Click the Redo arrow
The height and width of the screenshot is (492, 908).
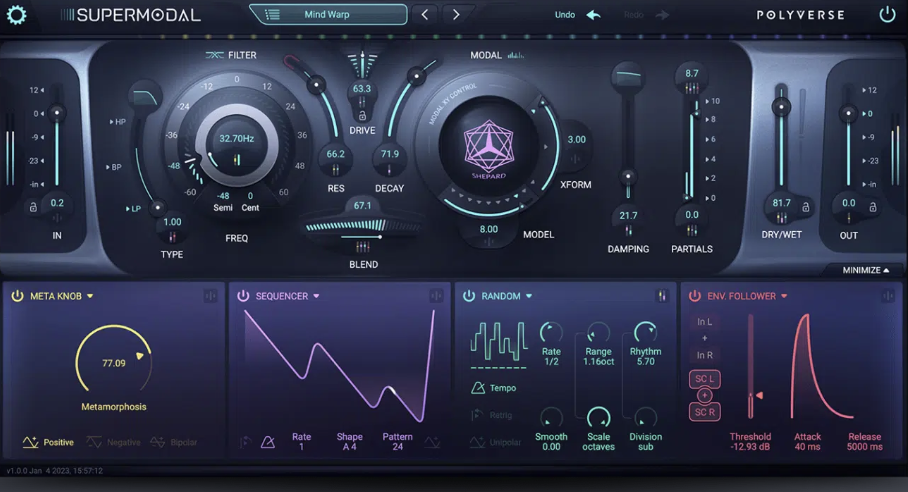click(662, 14)
